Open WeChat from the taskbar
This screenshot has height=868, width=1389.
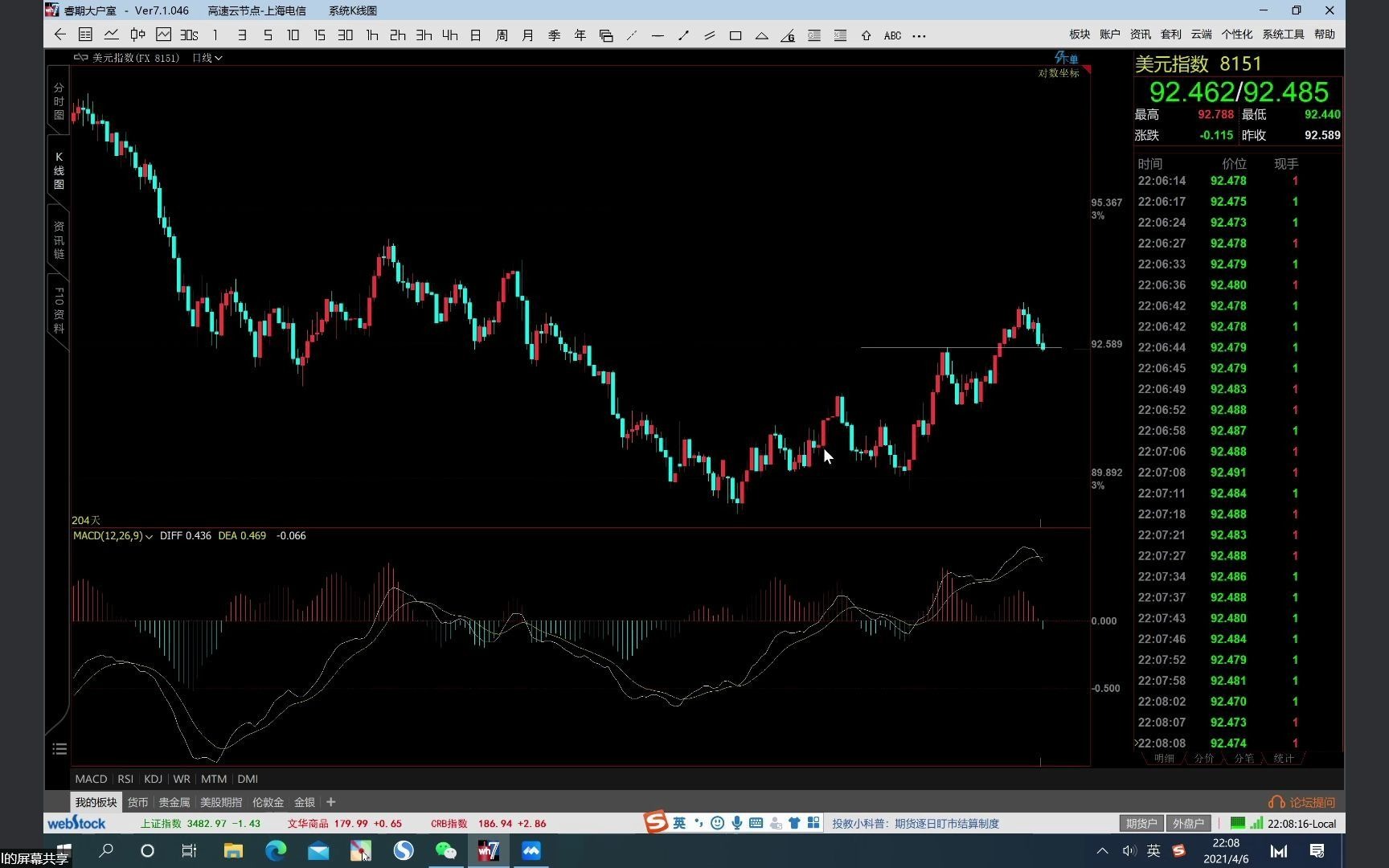coord(445,850)
